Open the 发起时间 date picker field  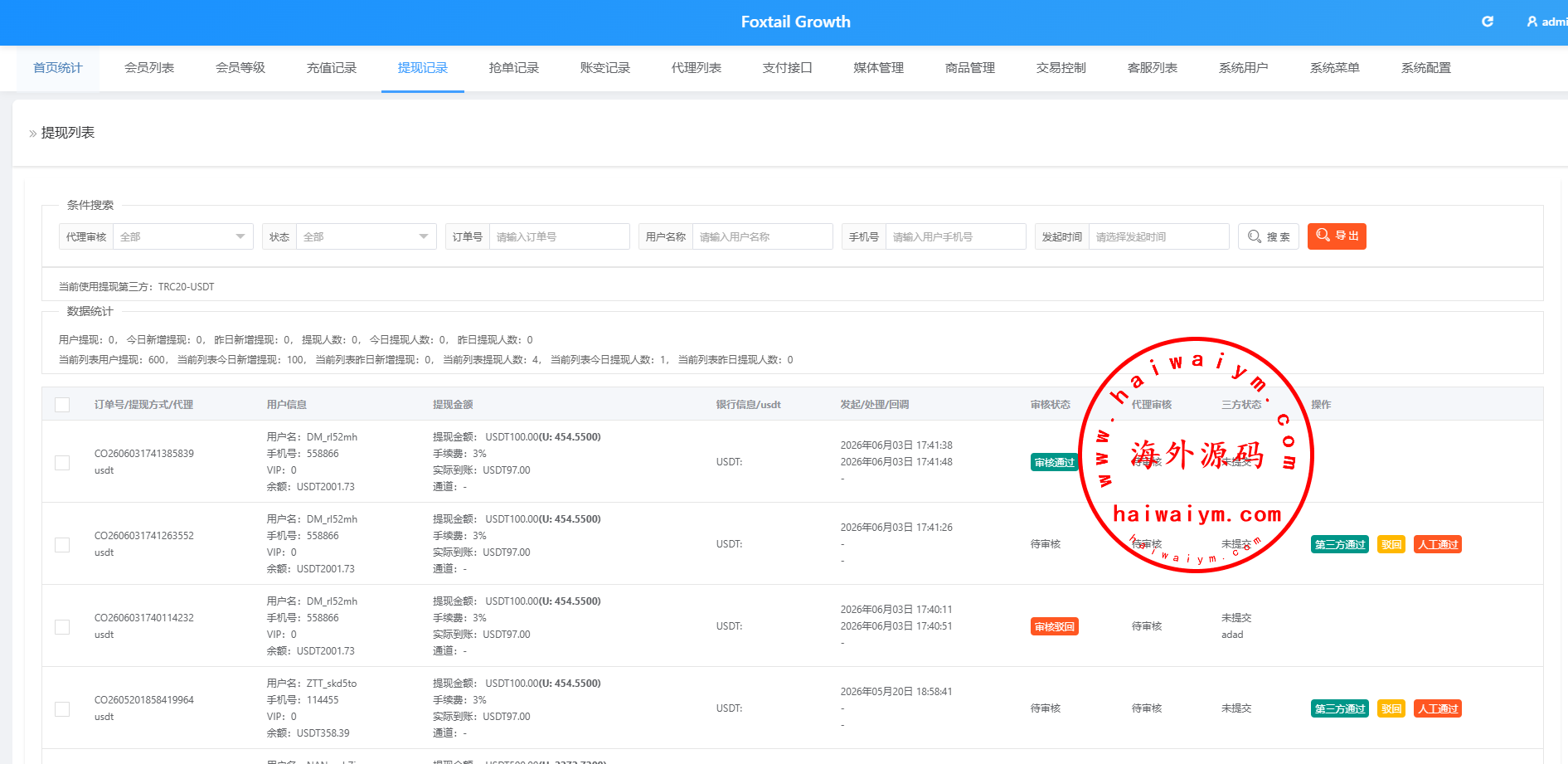(1159, 236)
